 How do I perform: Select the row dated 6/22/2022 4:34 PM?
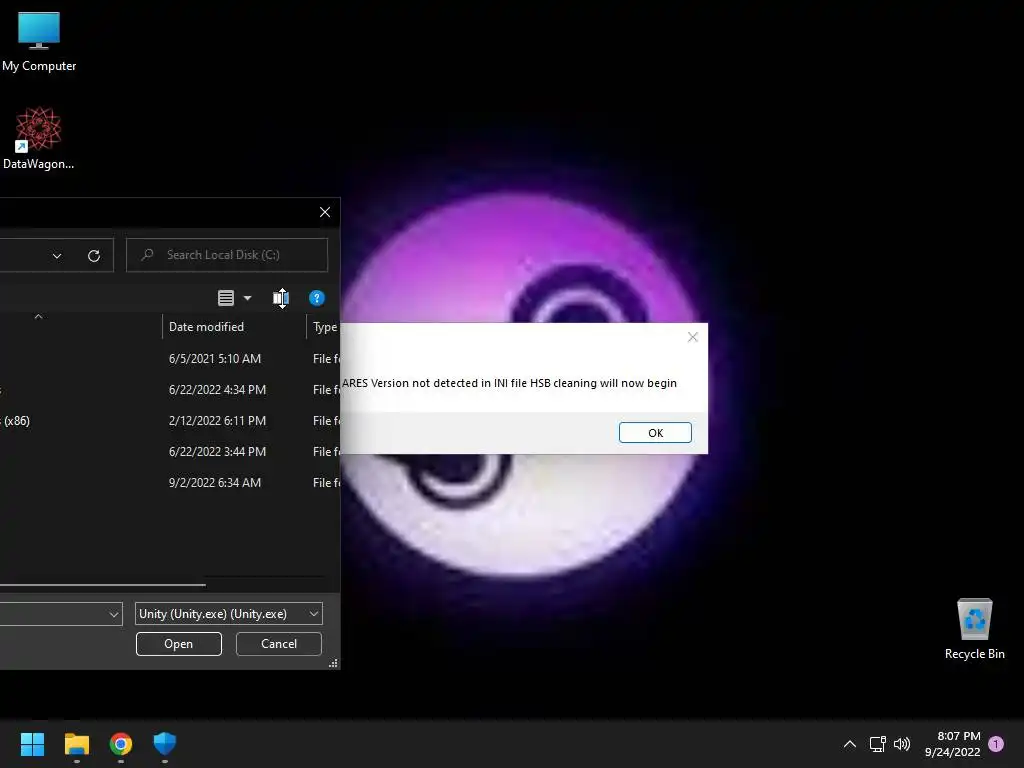click(170, 390)
